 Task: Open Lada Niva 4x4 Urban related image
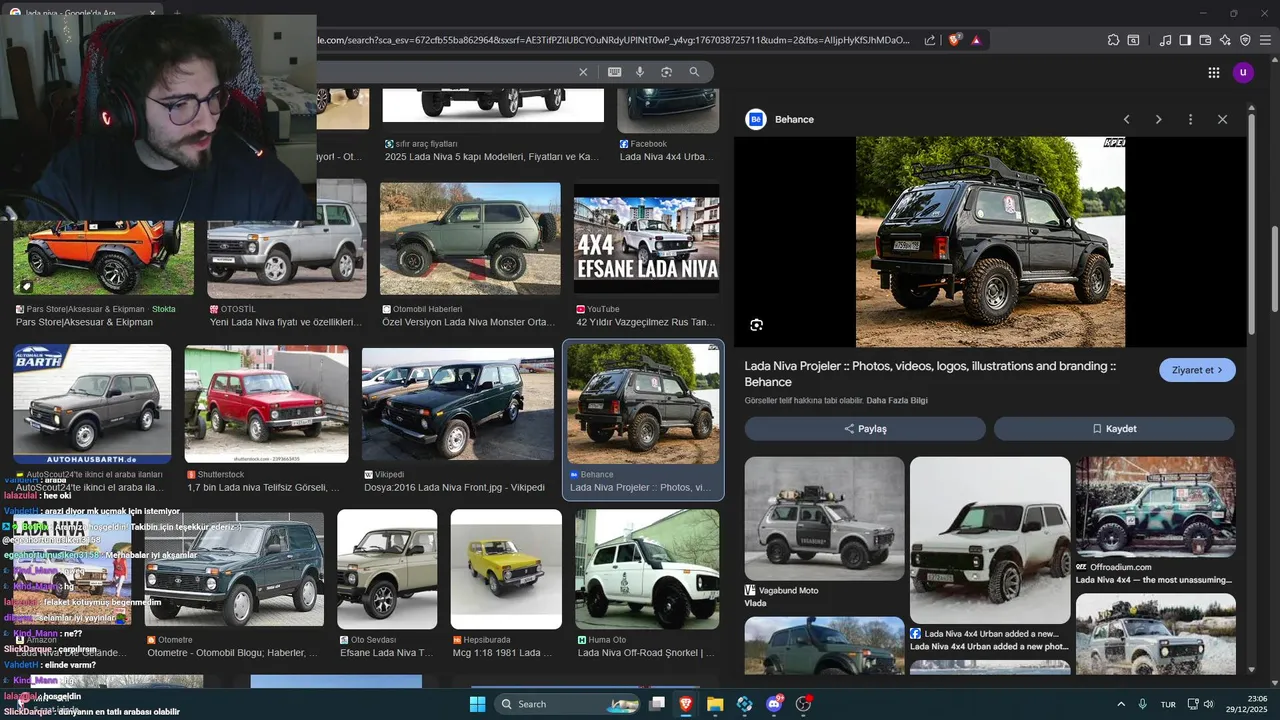click(990, 540)
